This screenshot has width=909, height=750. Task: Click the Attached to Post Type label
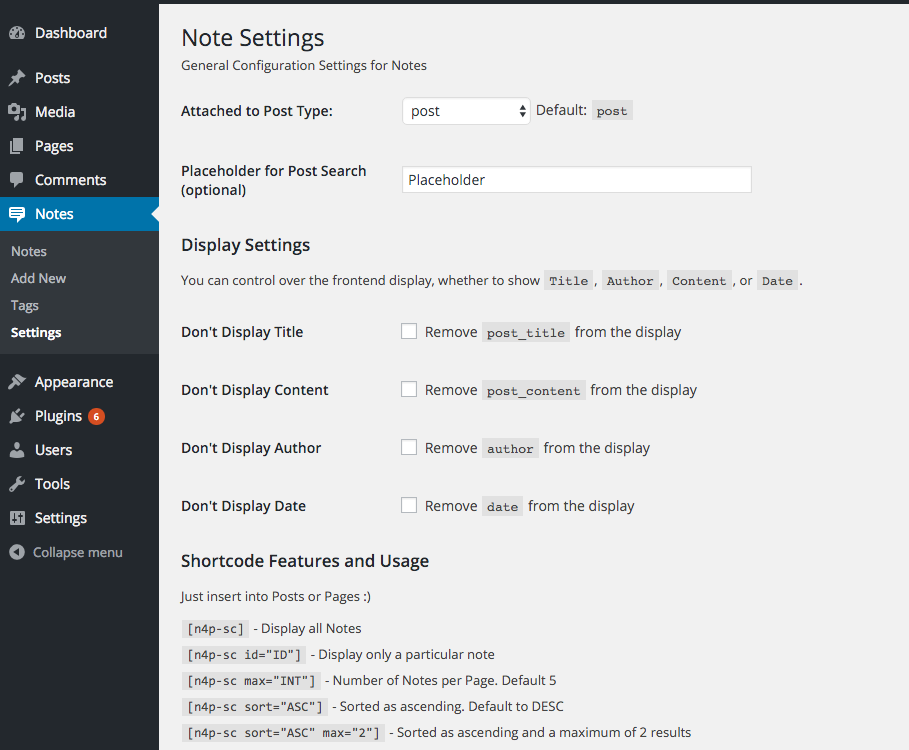point(257,111)
